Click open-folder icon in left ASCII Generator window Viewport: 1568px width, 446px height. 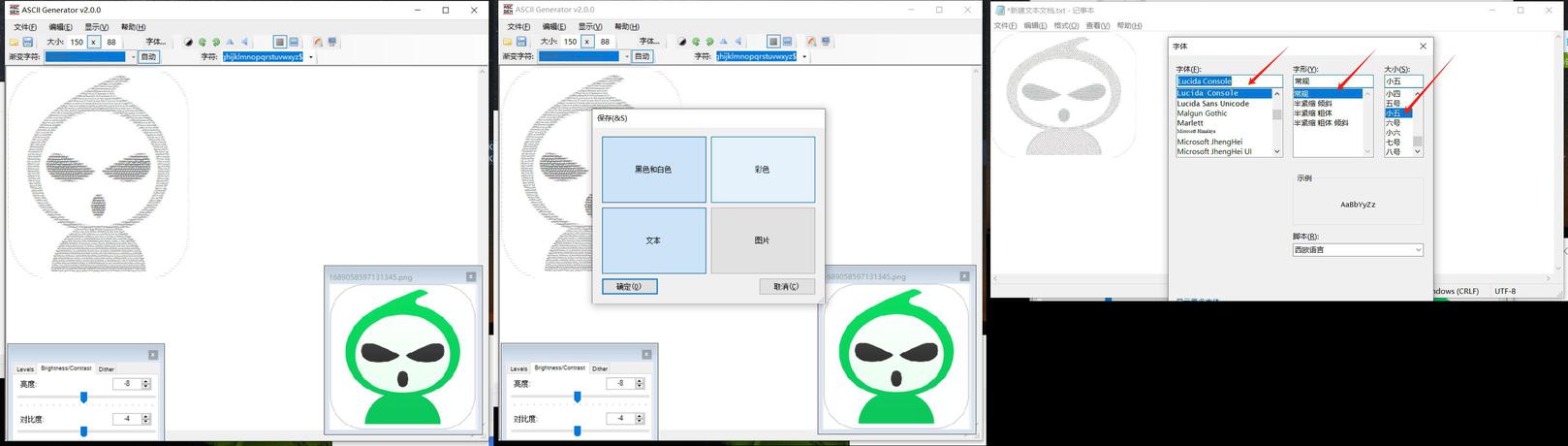tap(15, 42)
